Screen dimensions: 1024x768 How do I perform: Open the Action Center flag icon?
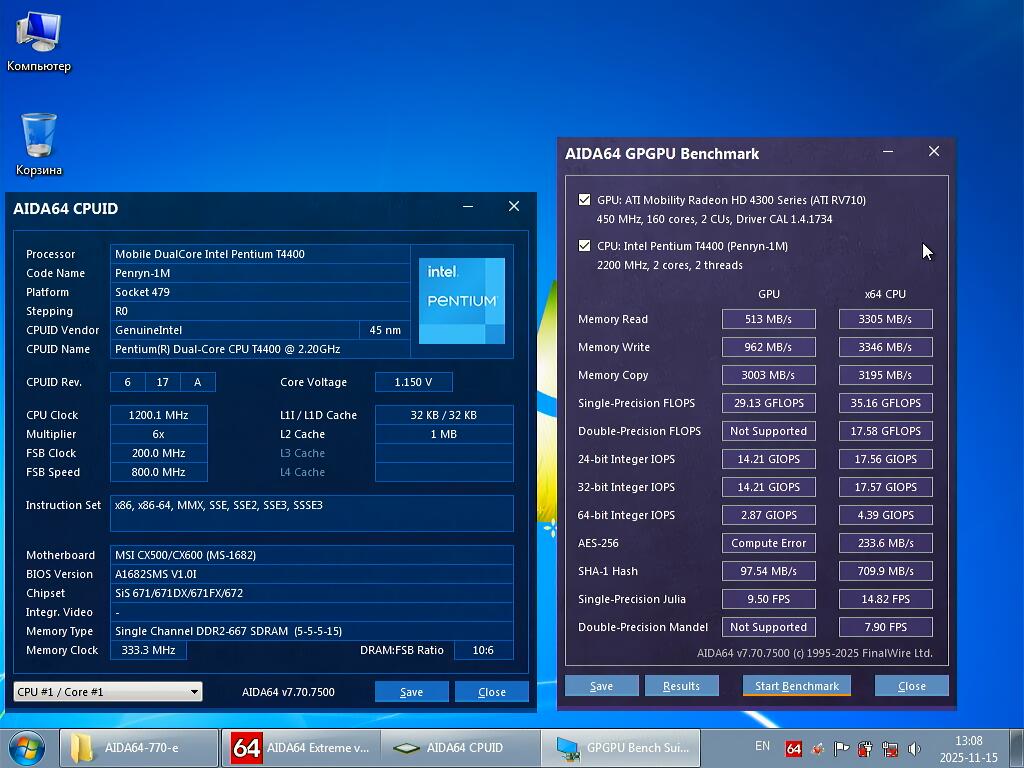pos(841,748)
